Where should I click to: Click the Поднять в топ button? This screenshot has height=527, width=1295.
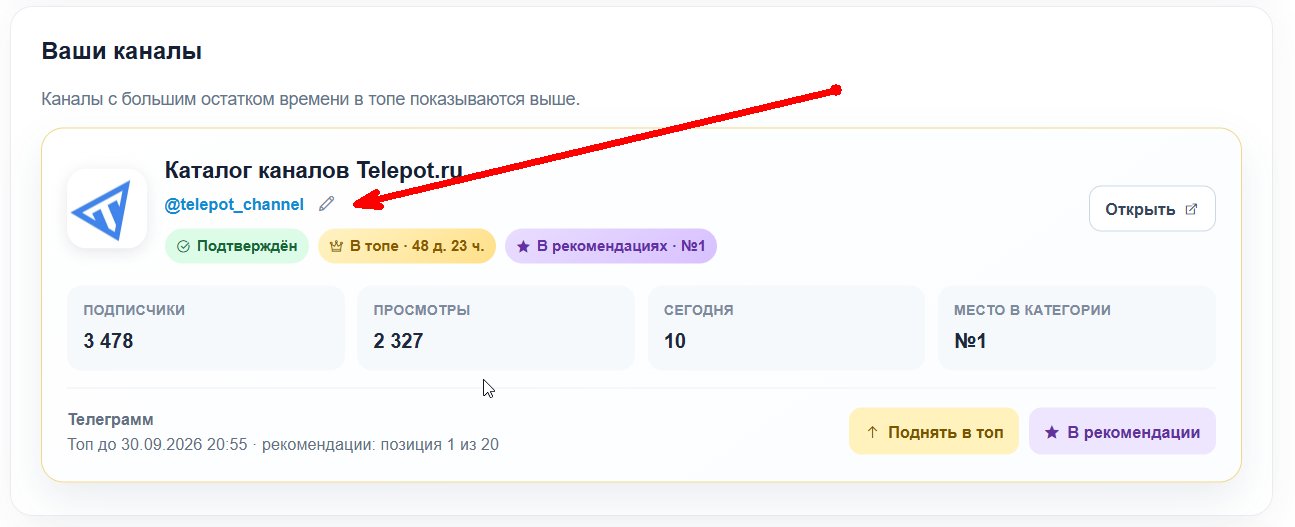(934, 432)
